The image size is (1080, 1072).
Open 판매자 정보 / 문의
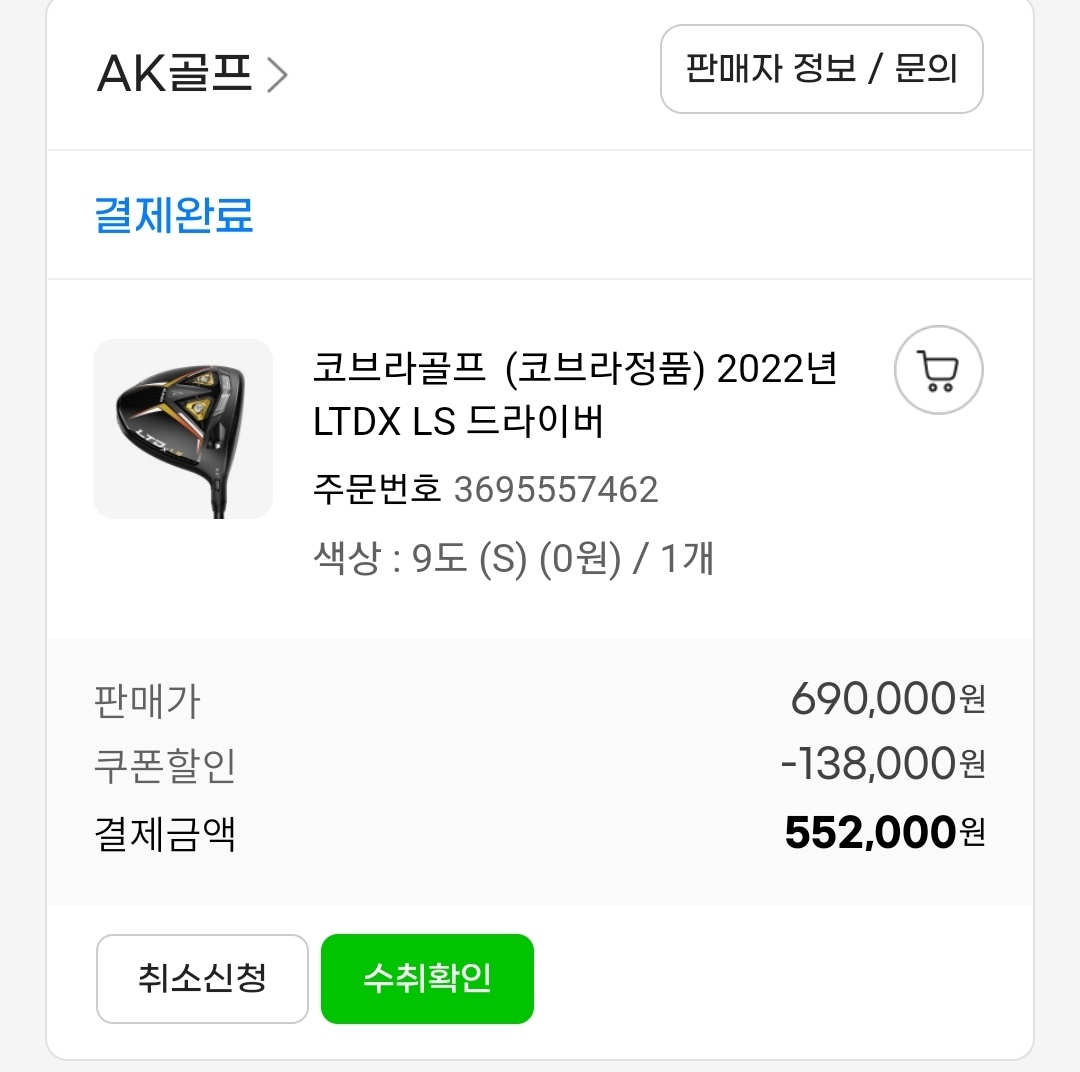point(821,69)
